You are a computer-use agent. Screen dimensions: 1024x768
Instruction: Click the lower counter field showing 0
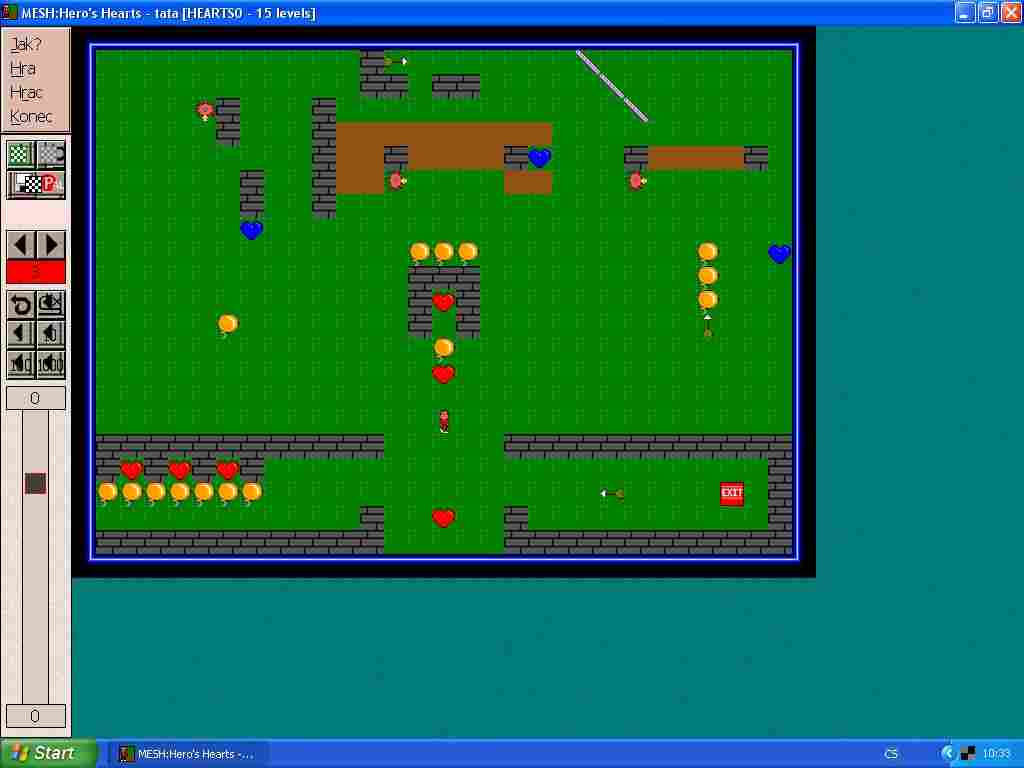(x=36, y=716)
